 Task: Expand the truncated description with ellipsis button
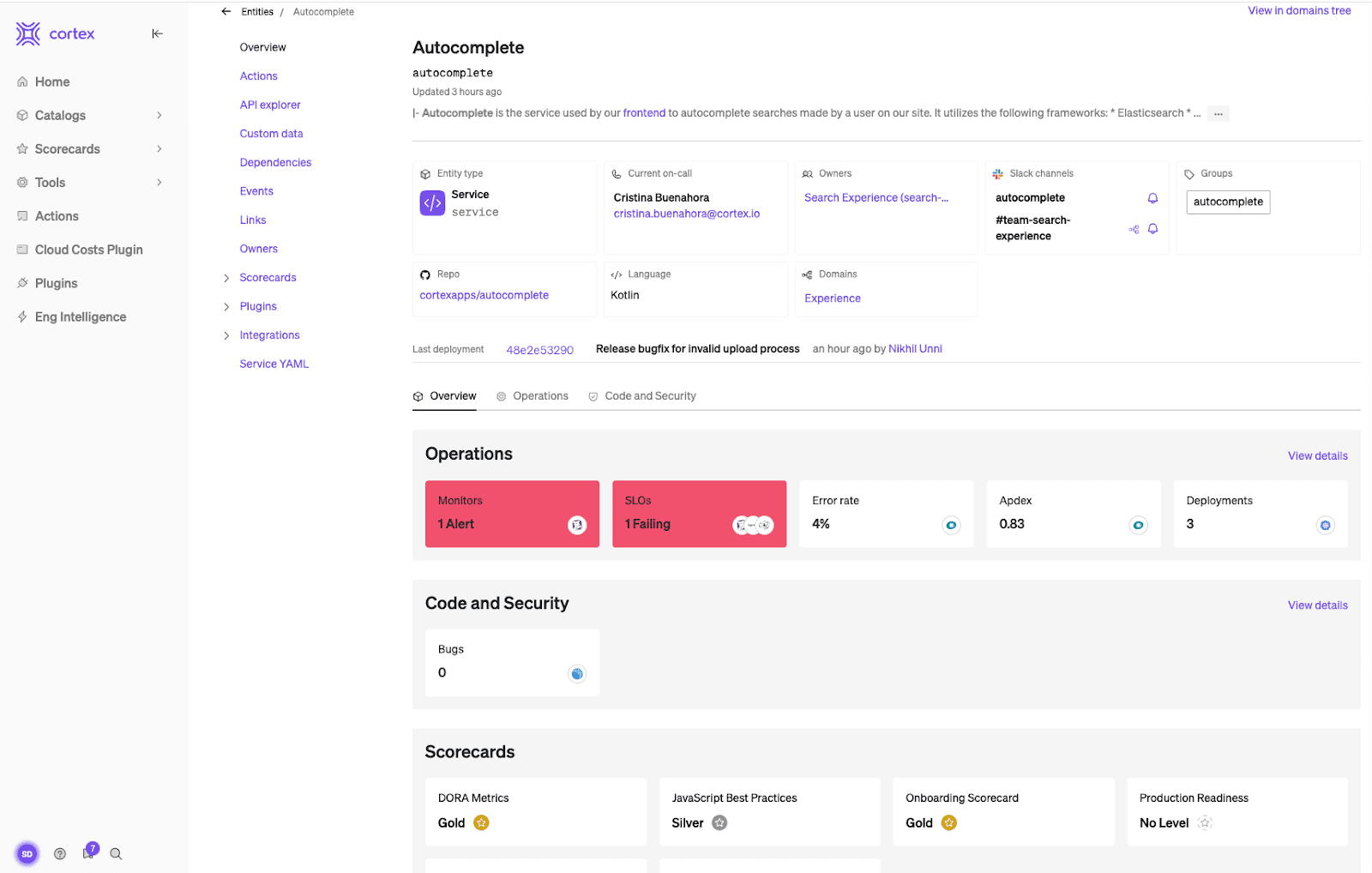[x=1218, y=113]
